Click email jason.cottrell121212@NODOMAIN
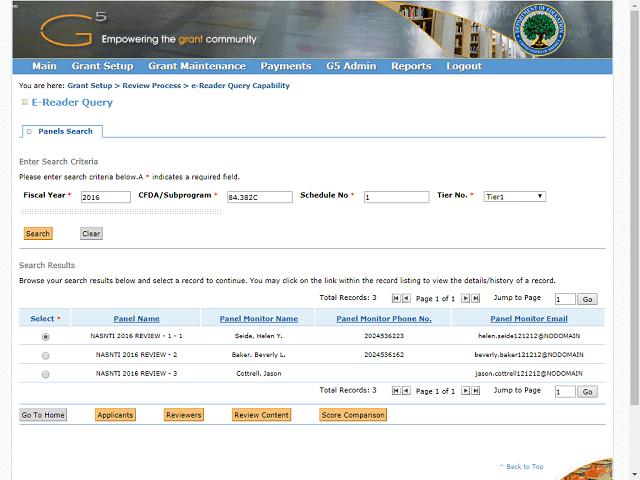640x480 pixels. 529,373
